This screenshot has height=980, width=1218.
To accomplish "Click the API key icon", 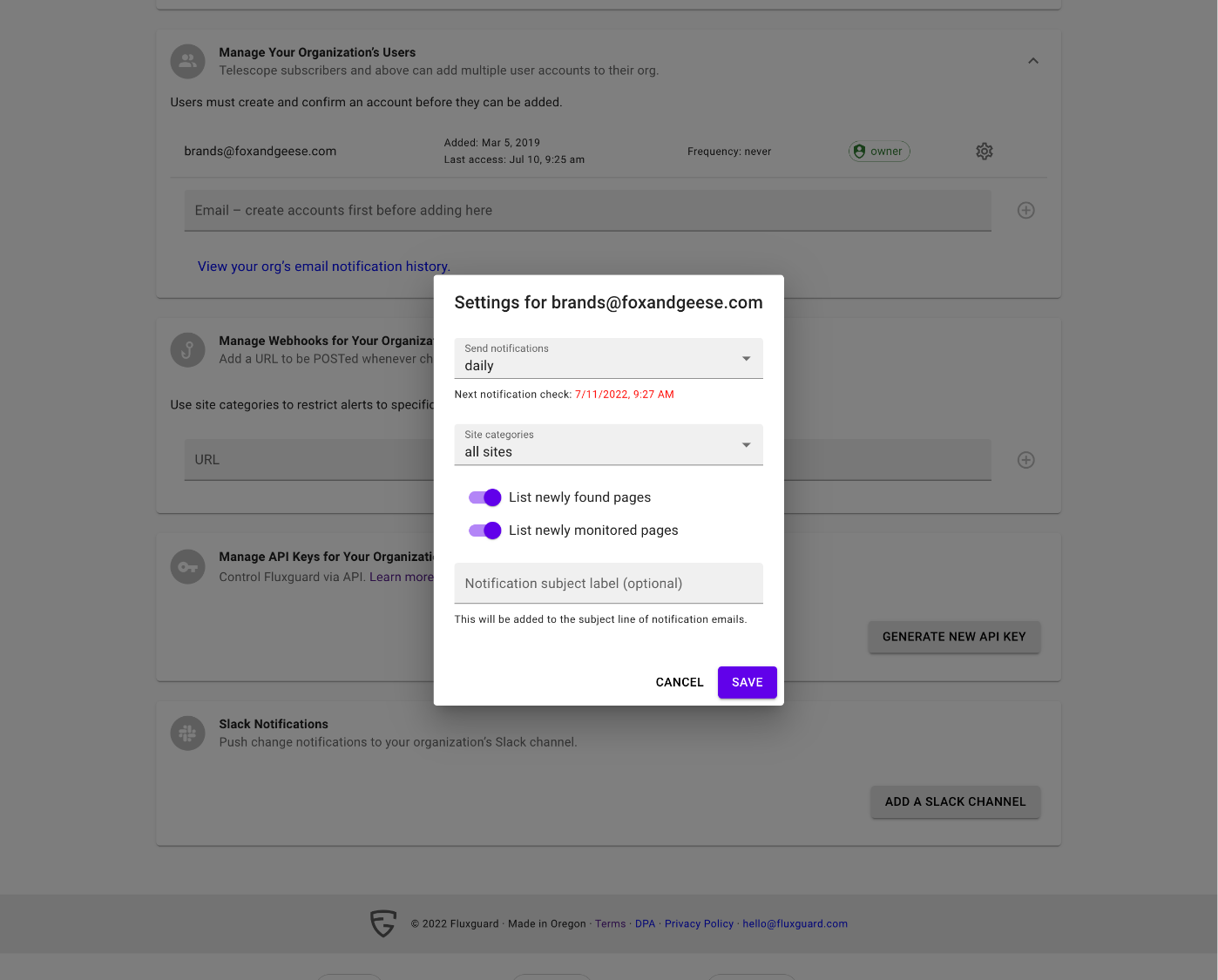I will 187,567.
